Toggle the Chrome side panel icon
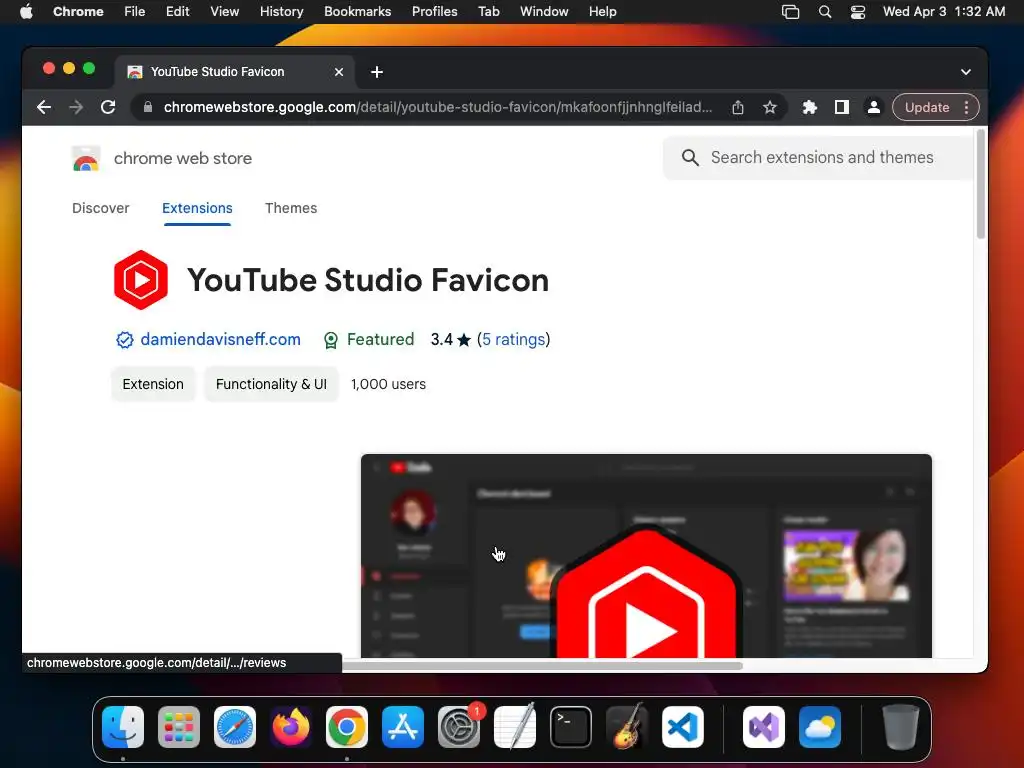Image resolution: width=1024 pixels, height=768 pixels. 842,107
